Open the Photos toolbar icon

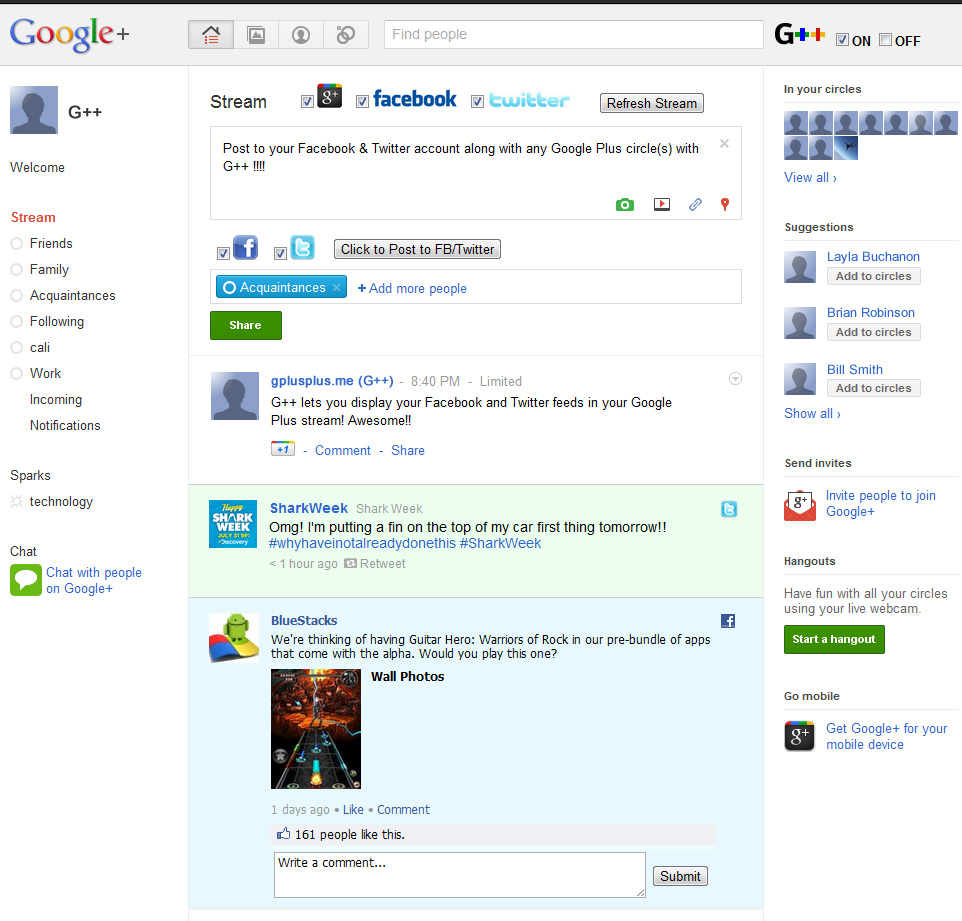click(x=256, y=34)
